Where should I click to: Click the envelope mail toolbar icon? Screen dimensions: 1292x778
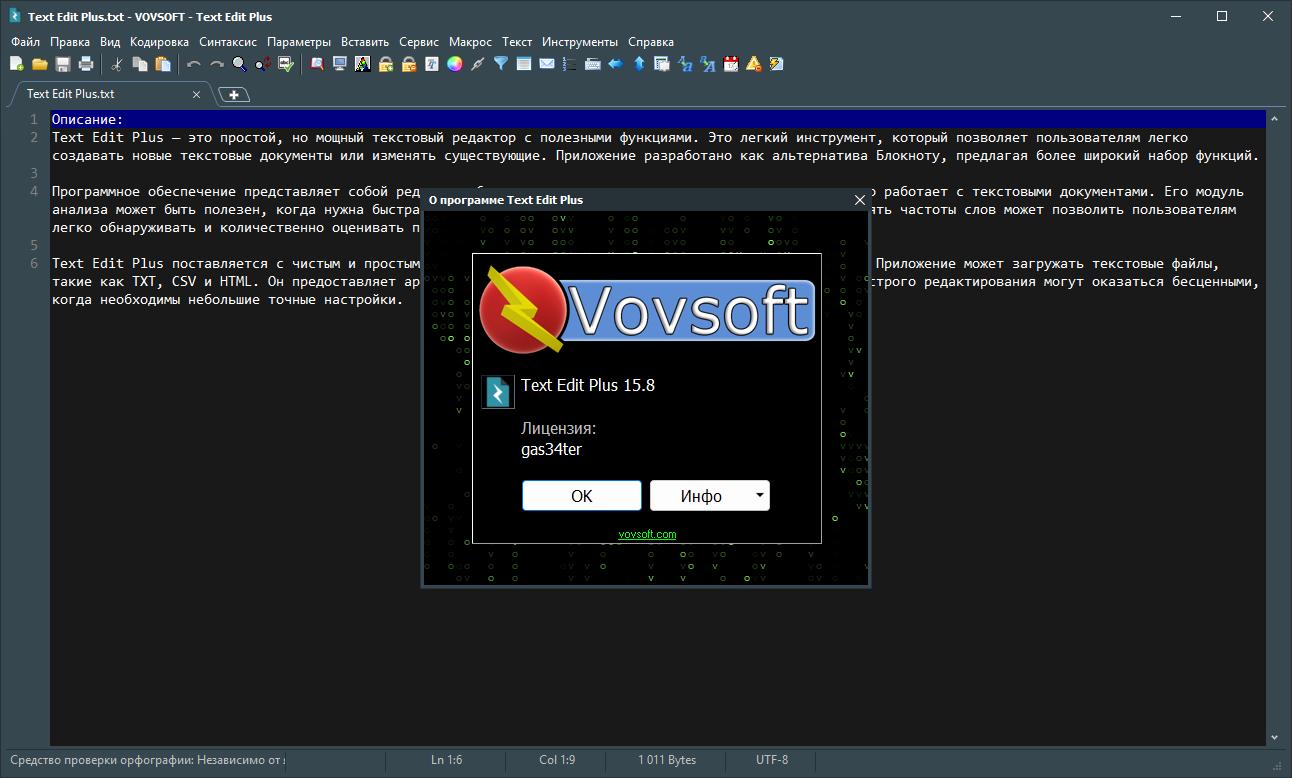point(547,64)
